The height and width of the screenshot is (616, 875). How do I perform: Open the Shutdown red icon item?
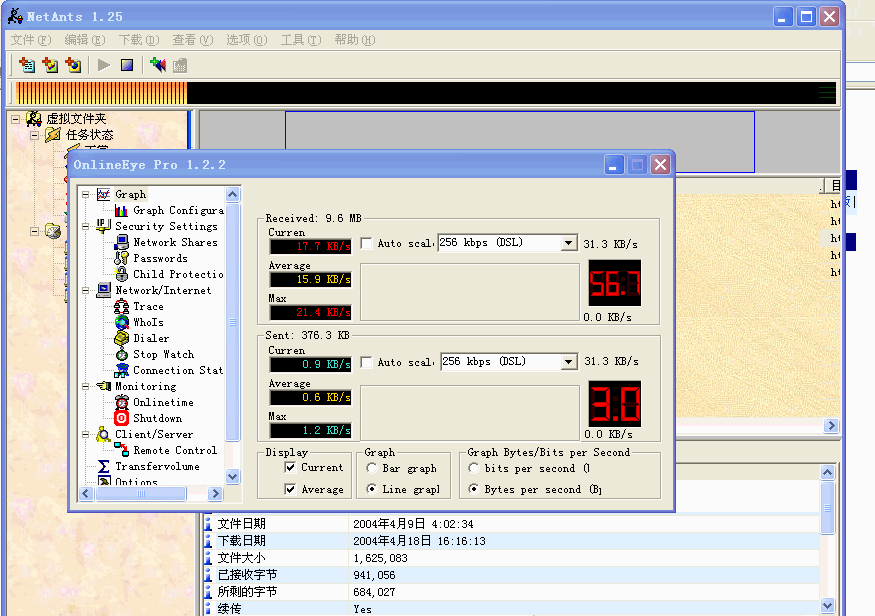pos(157,418)
